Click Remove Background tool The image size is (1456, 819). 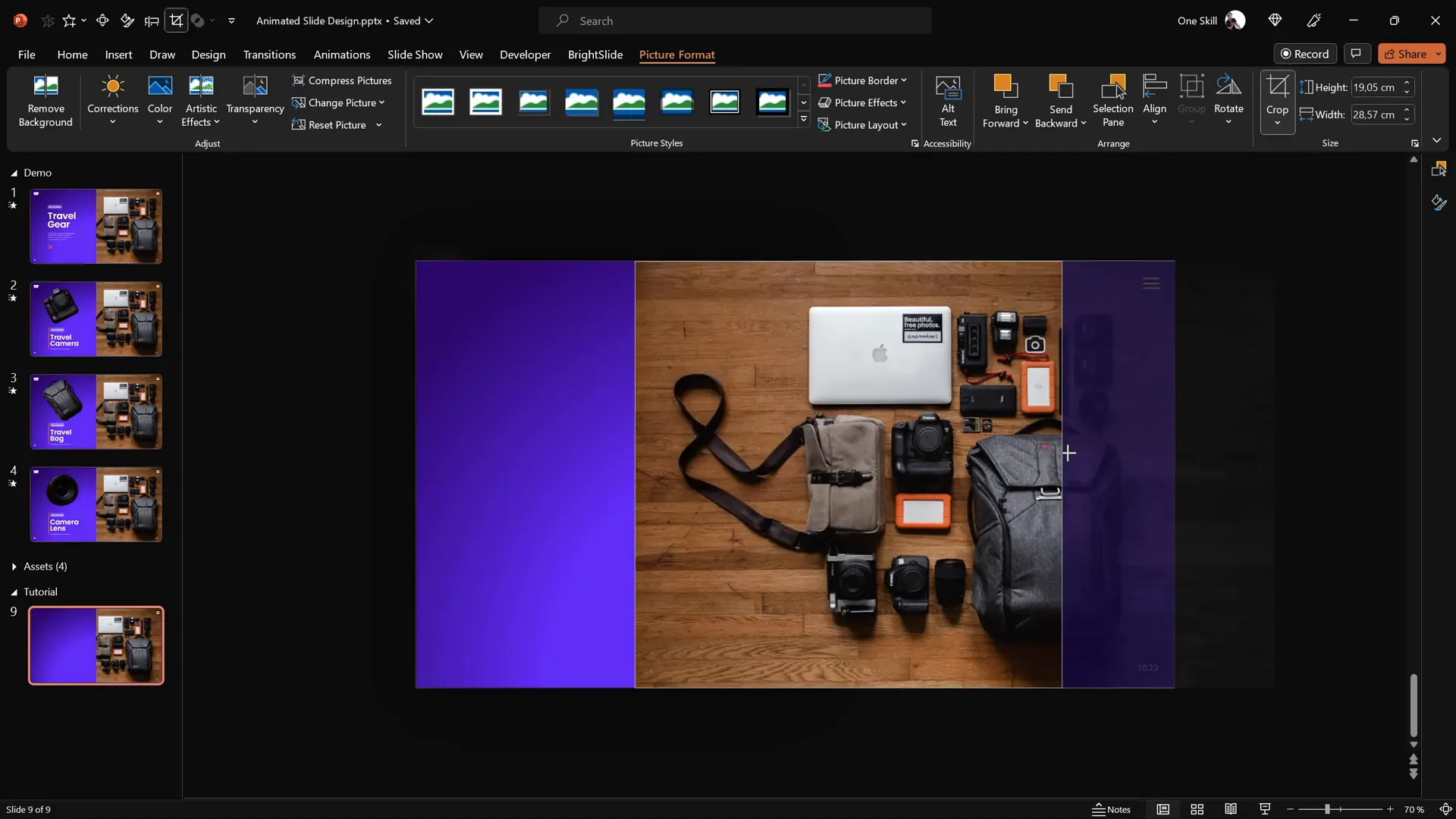[x=45, y=101]
